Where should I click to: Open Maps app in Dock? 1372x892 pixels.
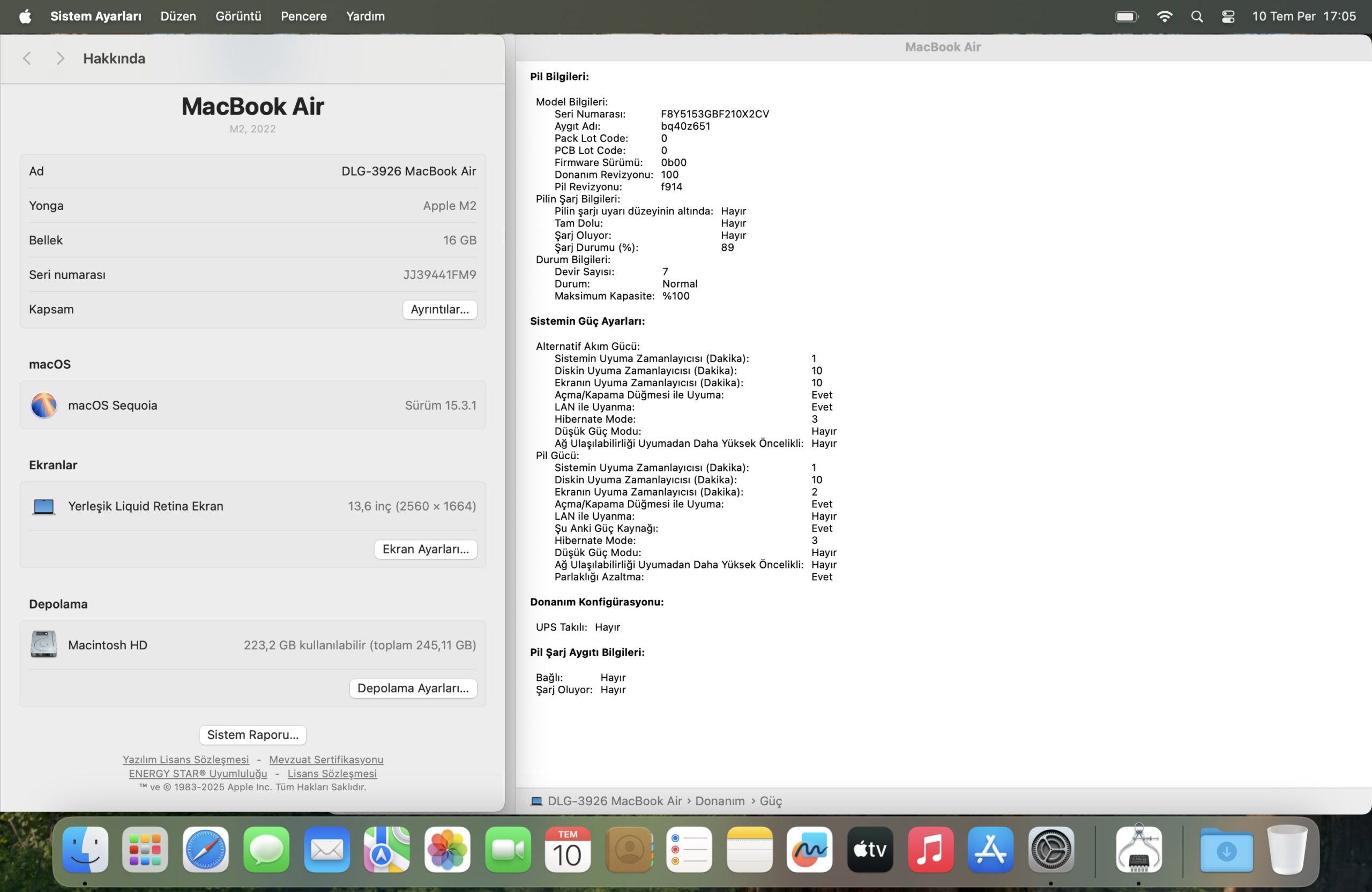tap(386, 849)
